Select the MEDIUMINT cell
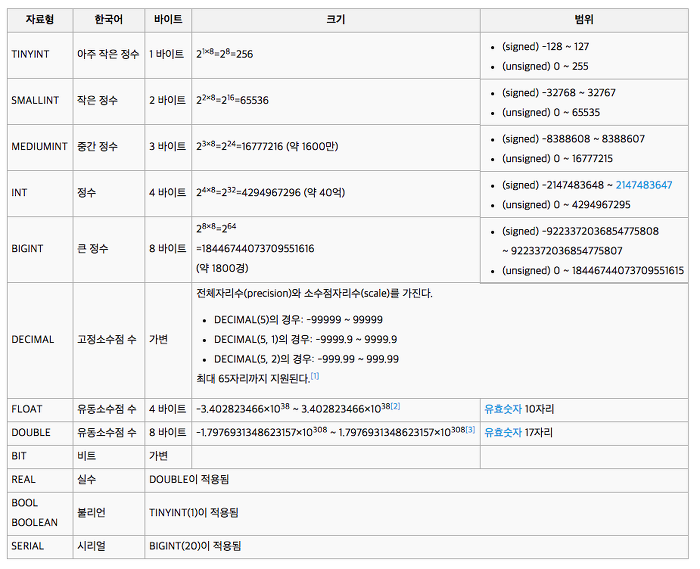The image size is (700, 569). pos(40,147)
